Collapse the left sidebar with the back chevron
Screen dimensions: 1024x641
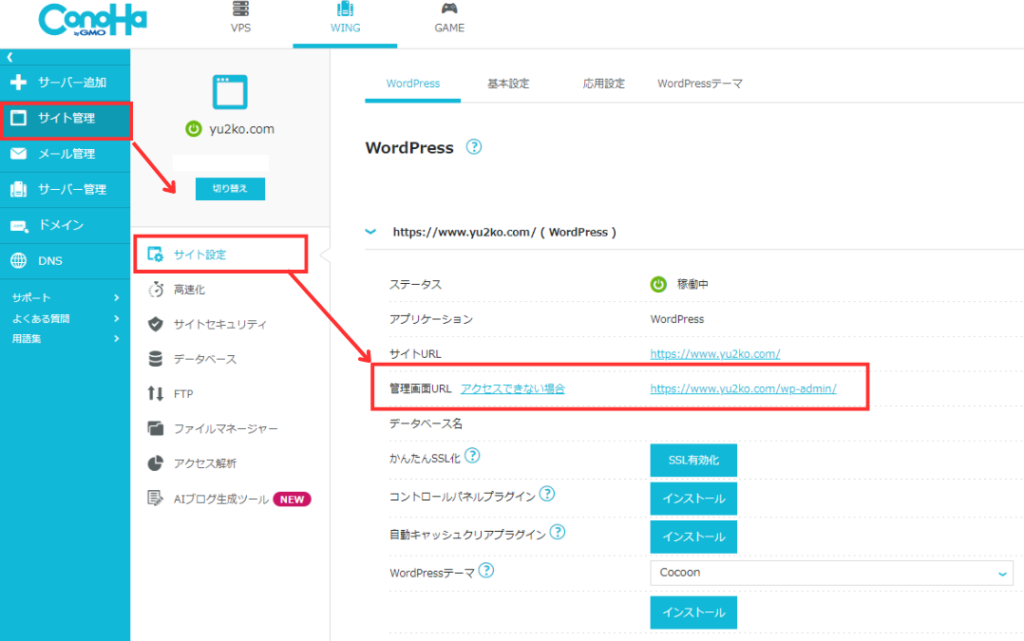[10, 57]
